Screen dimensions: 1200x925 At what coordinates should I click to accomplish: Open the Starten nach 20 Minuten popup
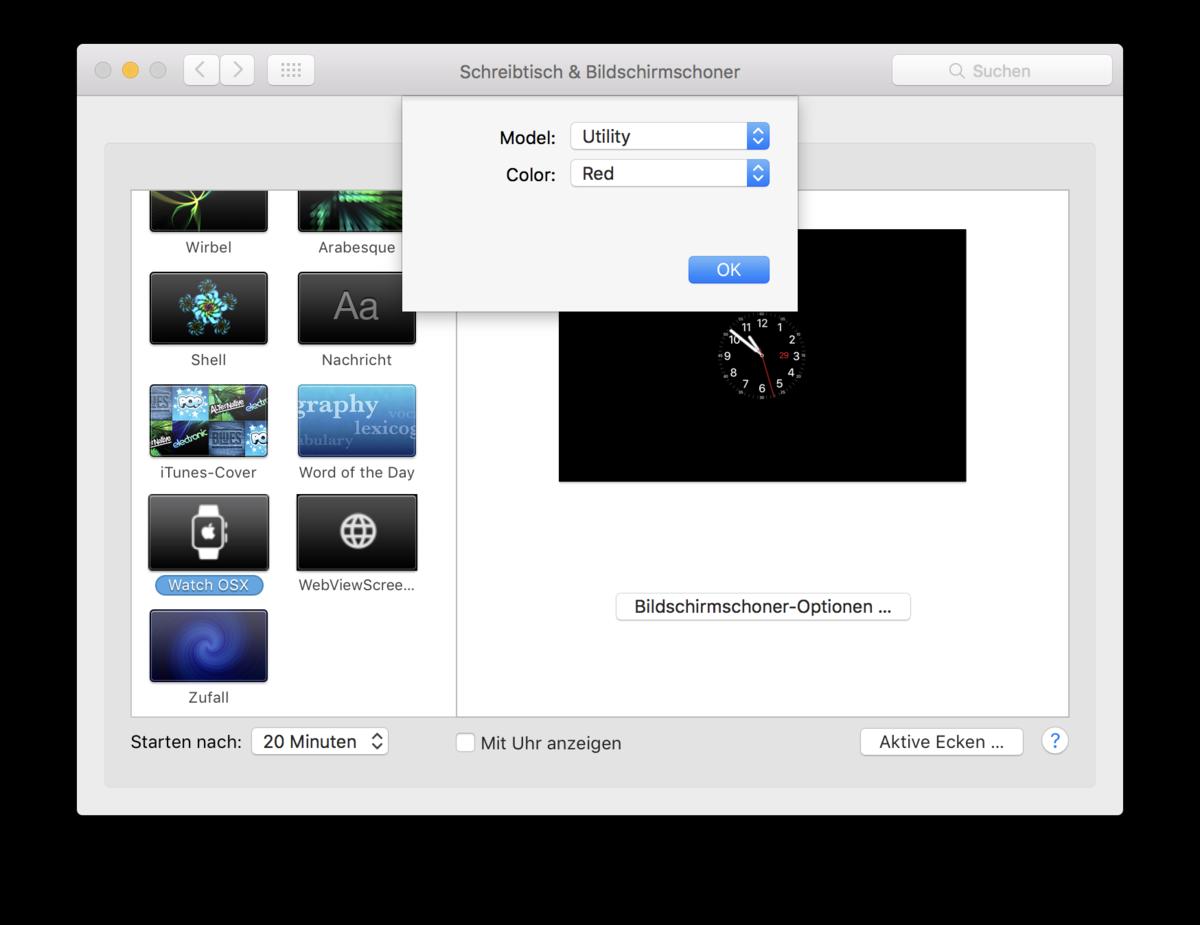point(319,741)
